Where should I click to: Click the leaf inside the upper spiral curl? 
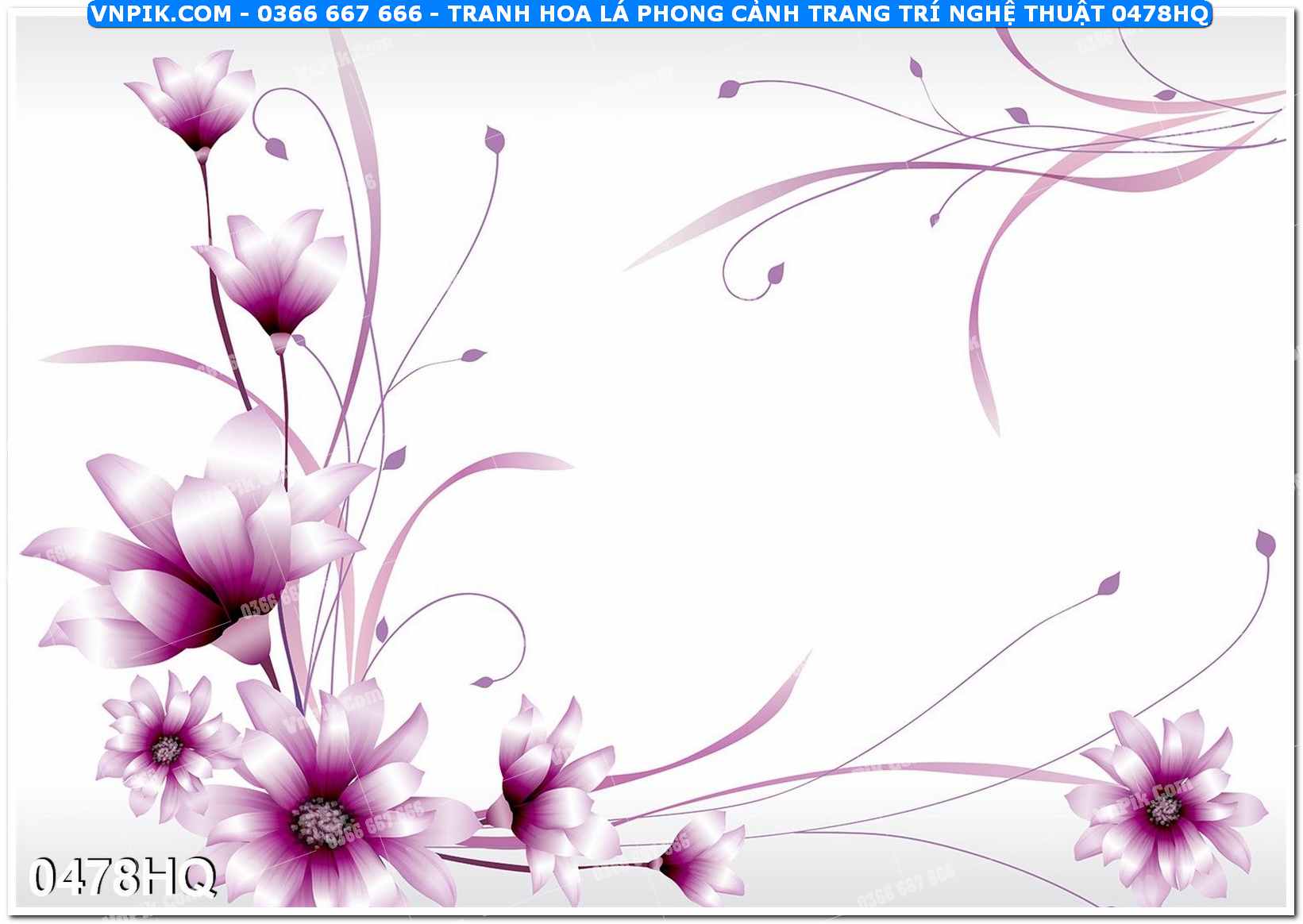[x=775, y=275]
